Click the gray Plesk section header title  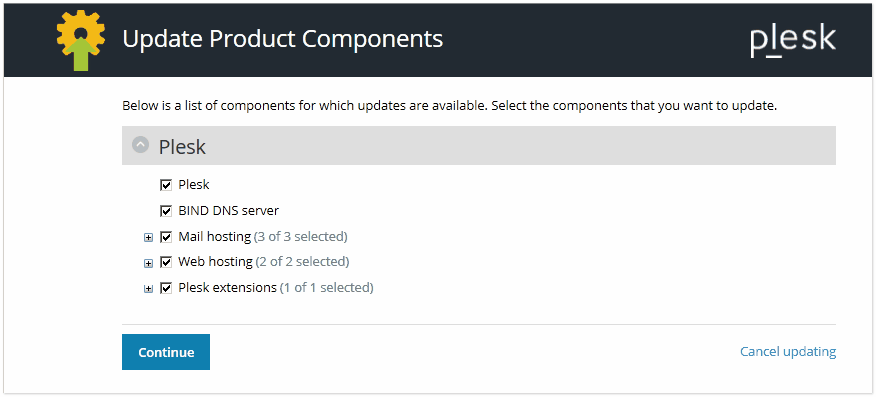pyautogui.click(x=182, y=146)
